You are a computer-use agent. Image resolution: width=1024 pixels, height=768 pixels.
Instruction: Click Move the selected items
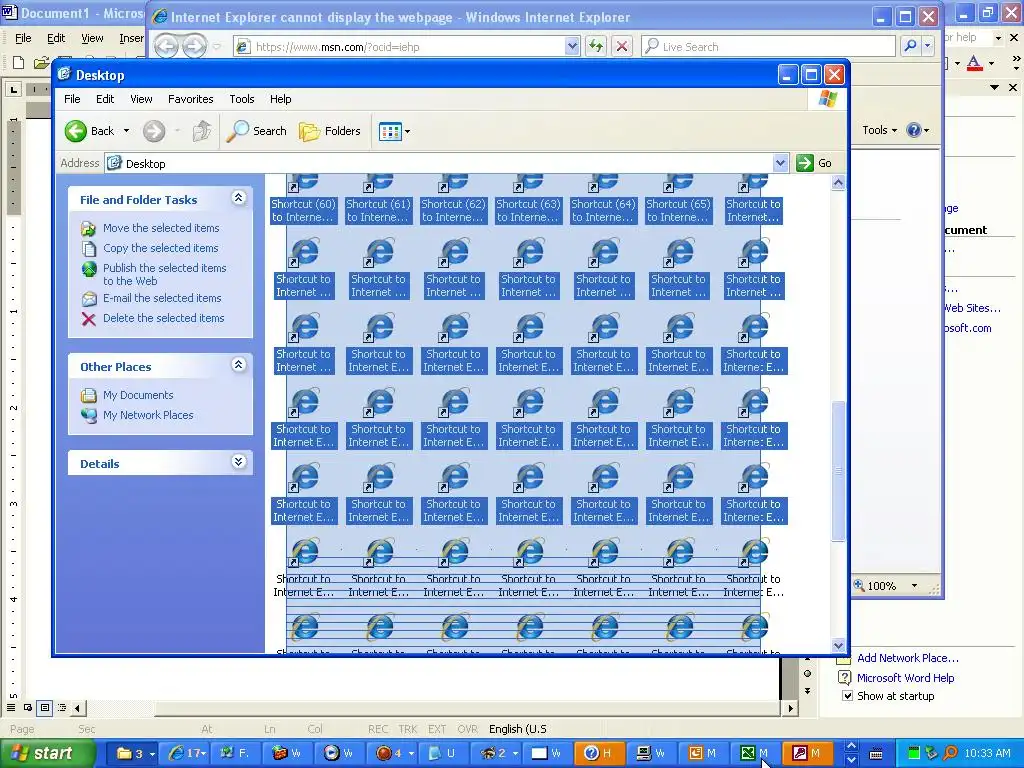click(161, 228)
